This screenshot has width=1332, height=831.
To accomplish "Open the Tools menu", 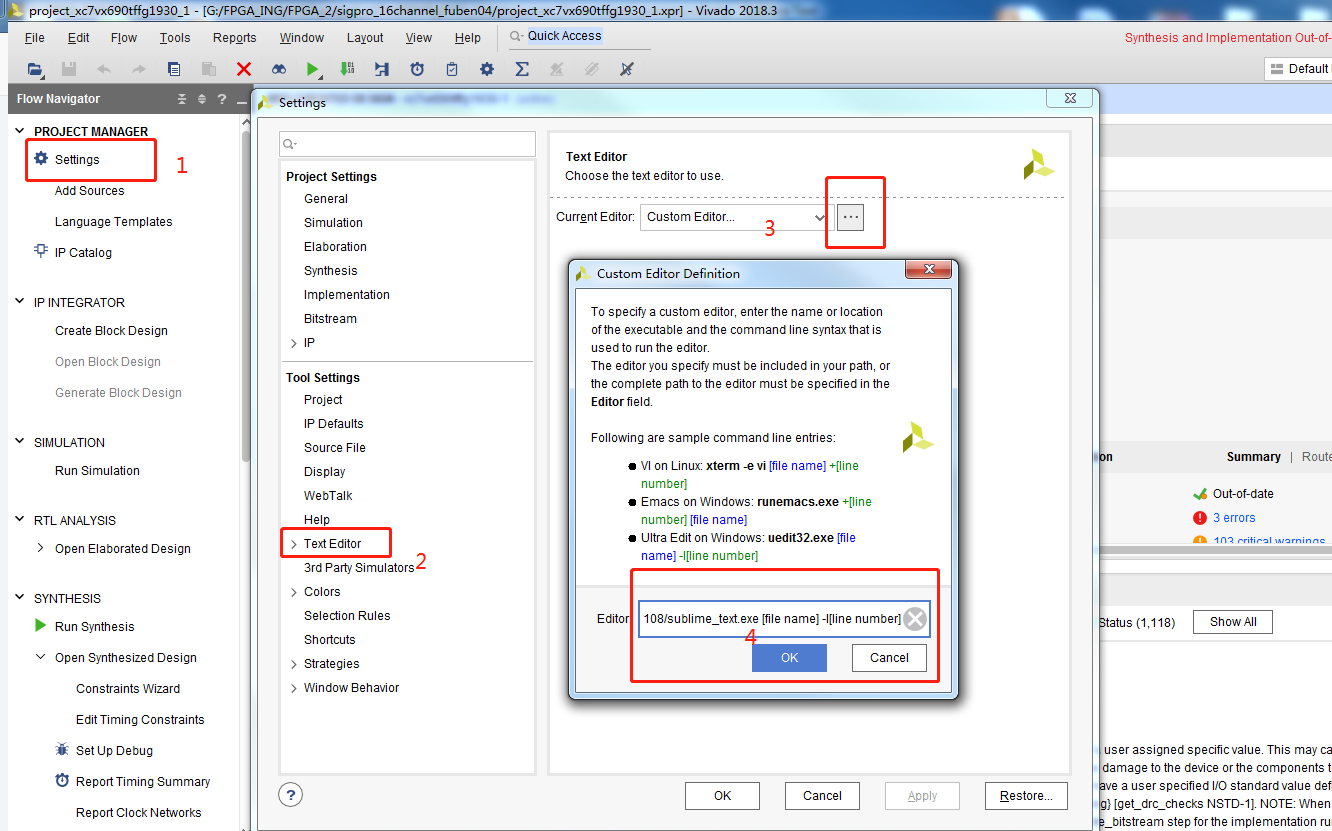I will coord(175,38).
